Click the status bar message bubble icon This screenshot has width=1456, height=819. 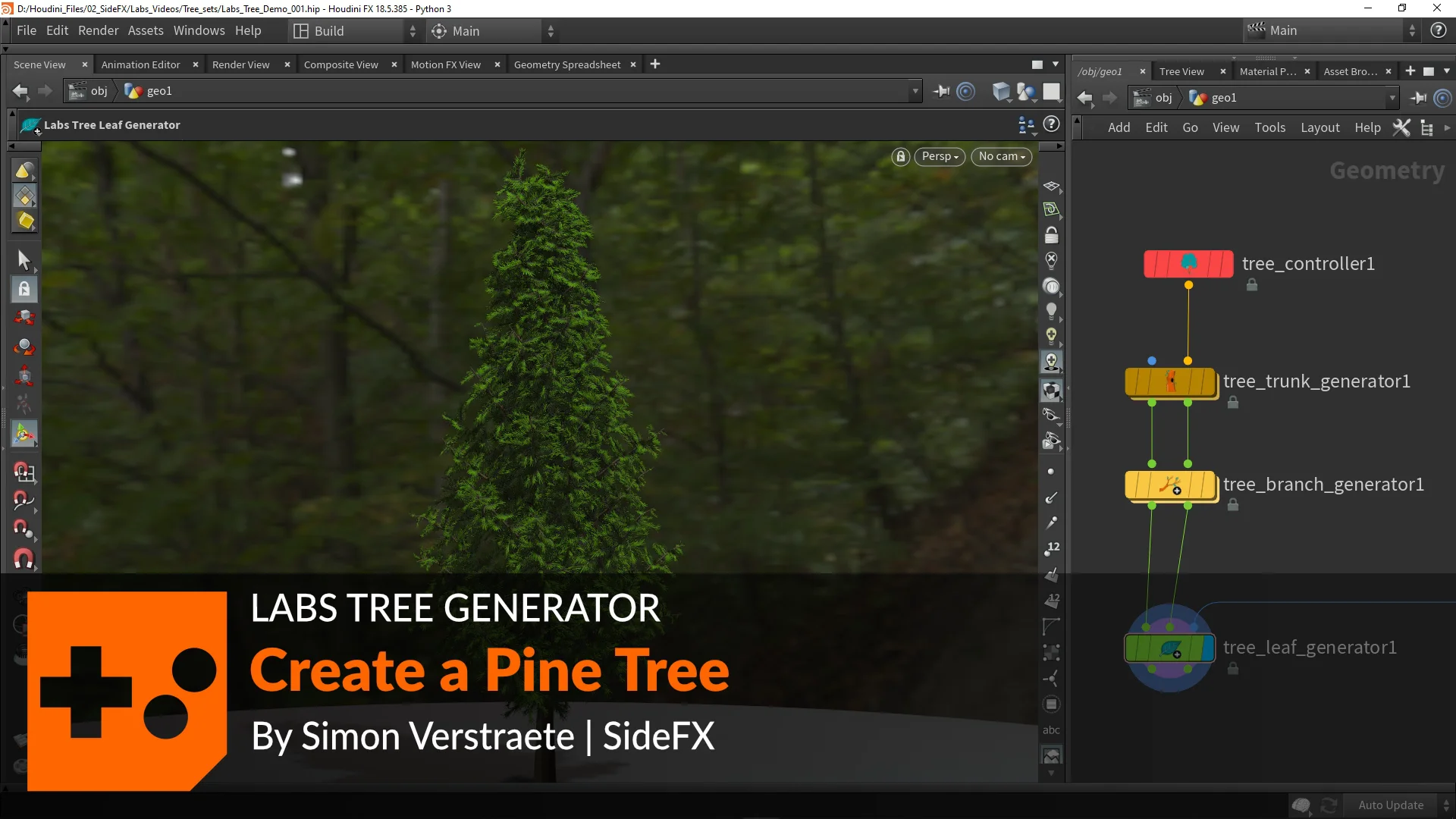(1301, 805)
